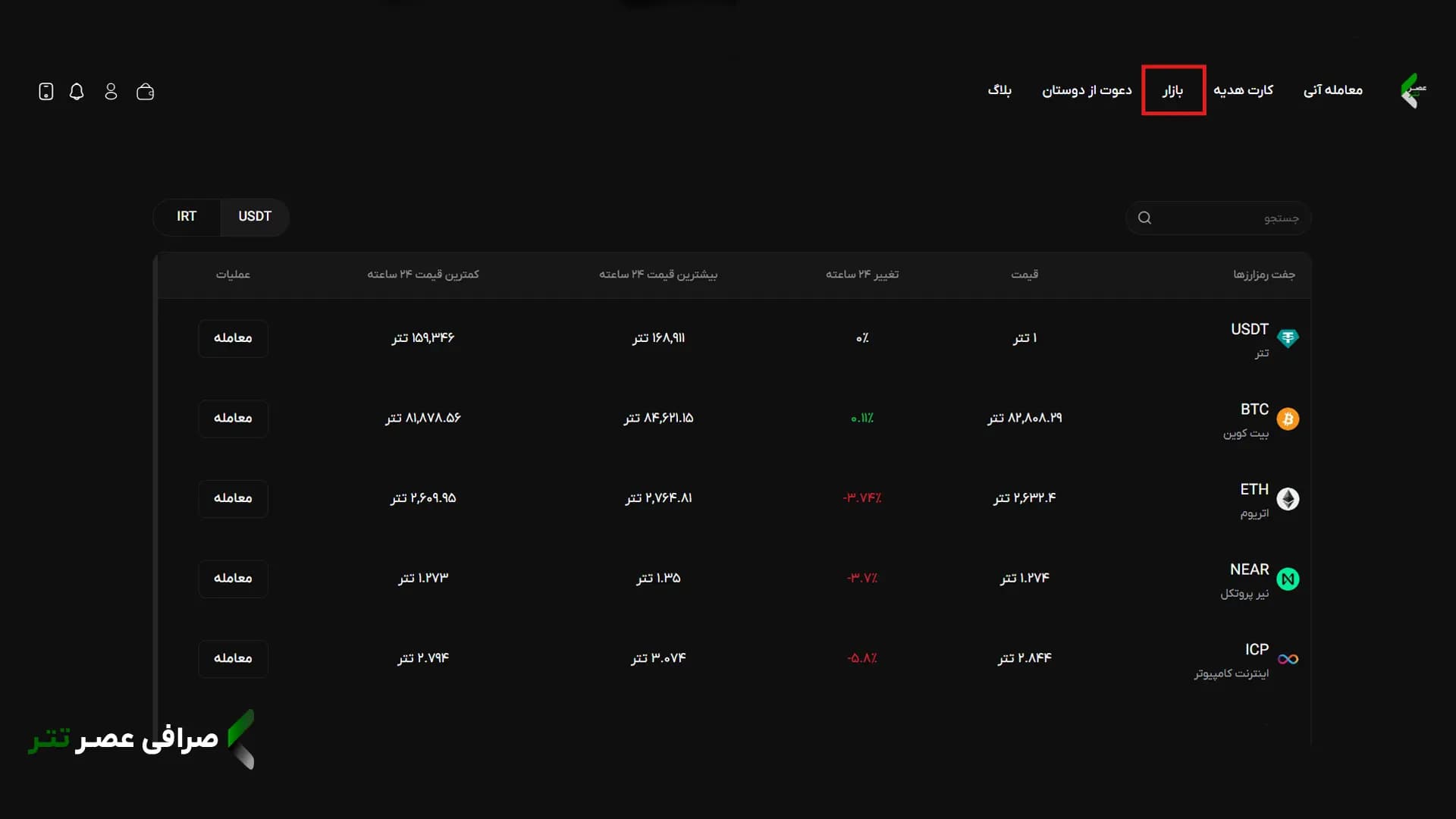The image size is (1456, 819).
Task: Click the NEAR Protocol coin icon
Action: pyautogui.click(x=1288, y=579)
